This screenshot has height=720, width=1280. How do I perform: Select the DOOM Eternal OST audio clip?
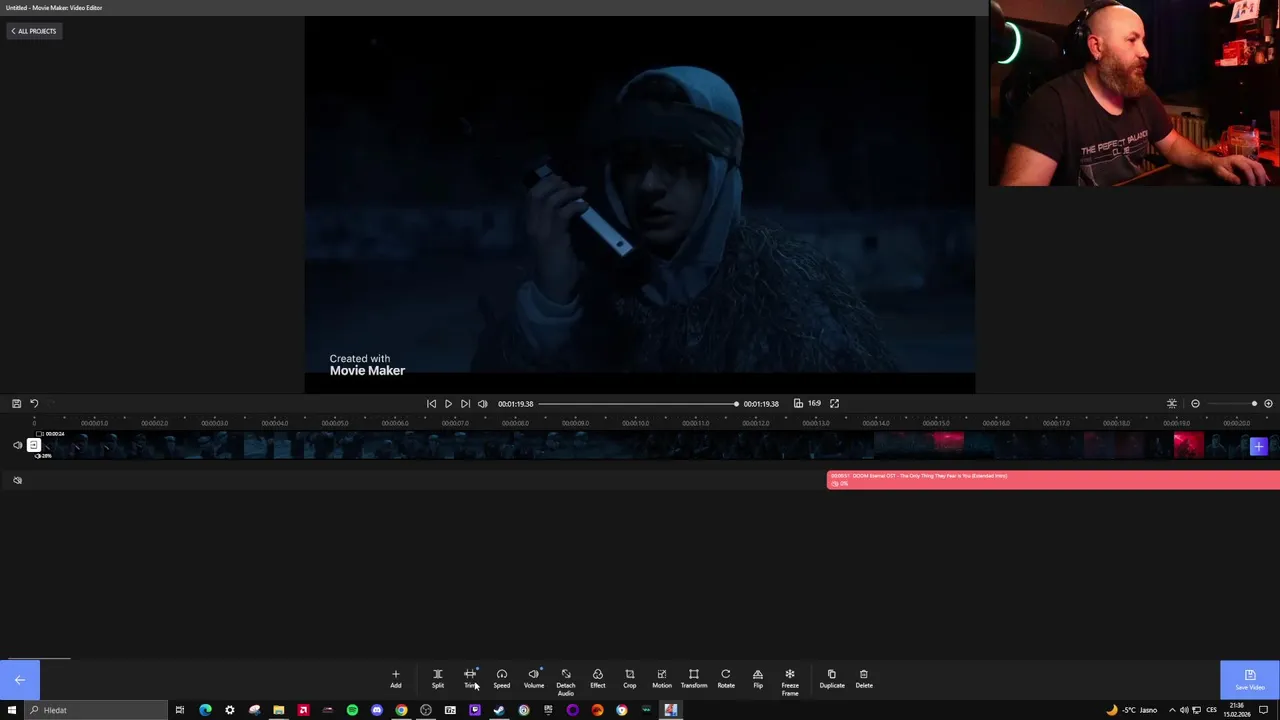point(1053,480)
